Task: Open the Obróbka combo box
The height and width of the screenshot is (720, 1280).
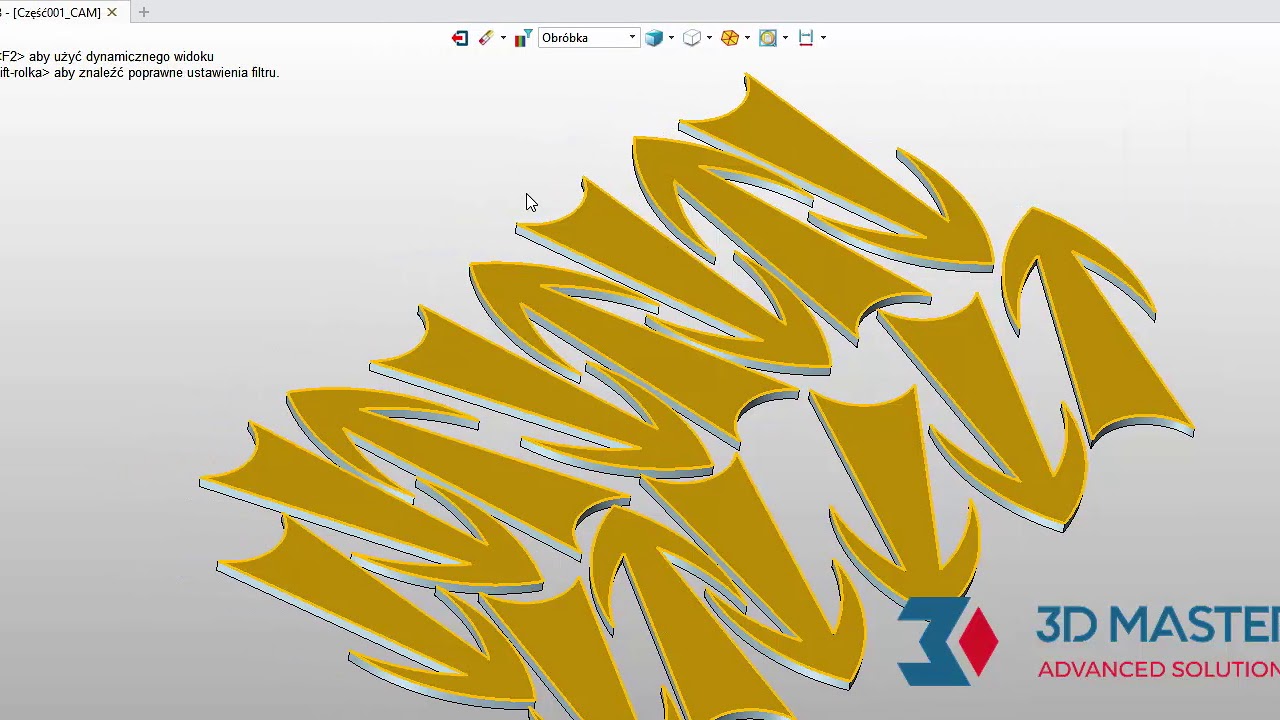Action: coord(588,38)
